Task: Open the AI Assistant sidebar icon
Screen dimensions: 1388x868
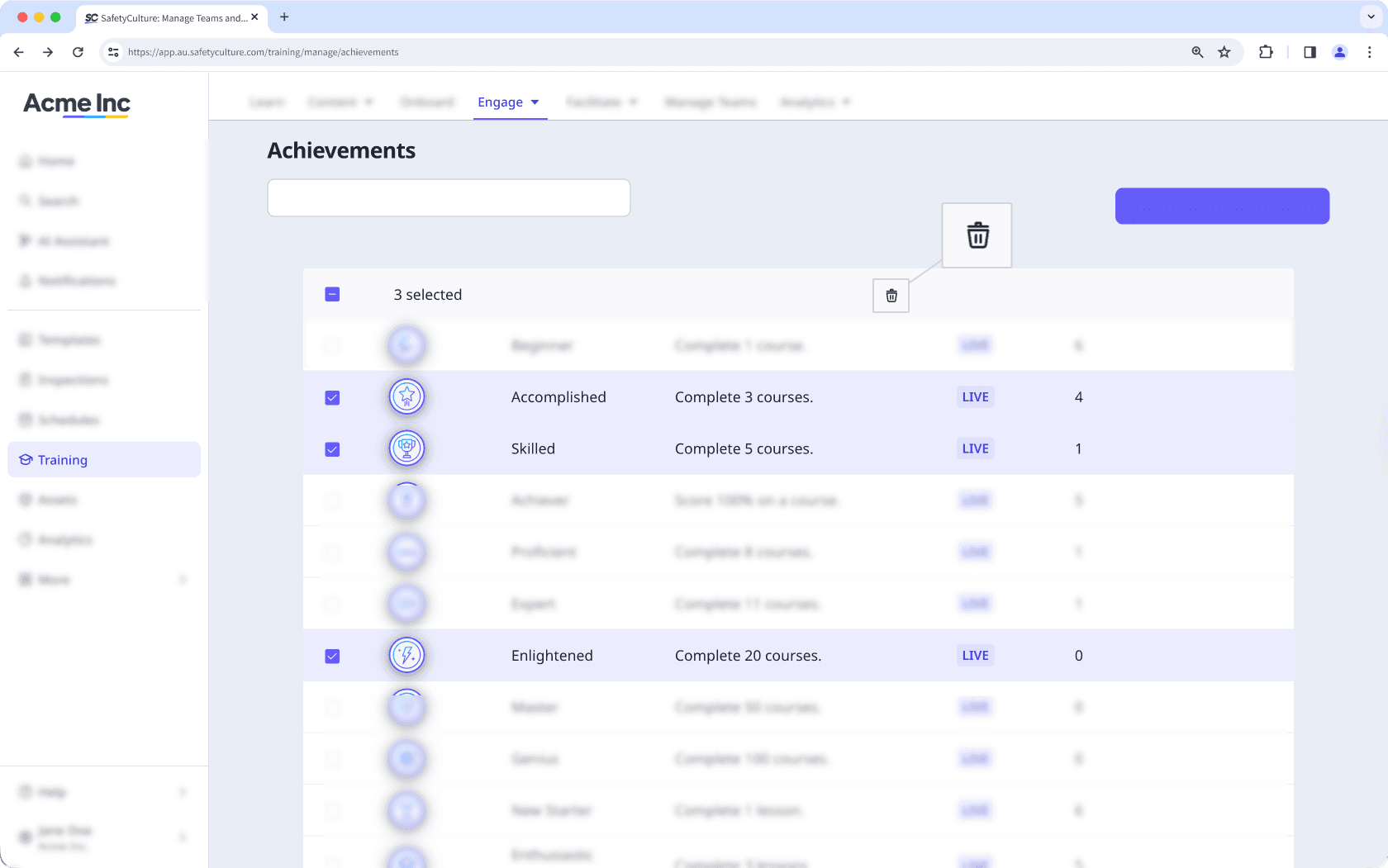Action: tap(25, 240)
